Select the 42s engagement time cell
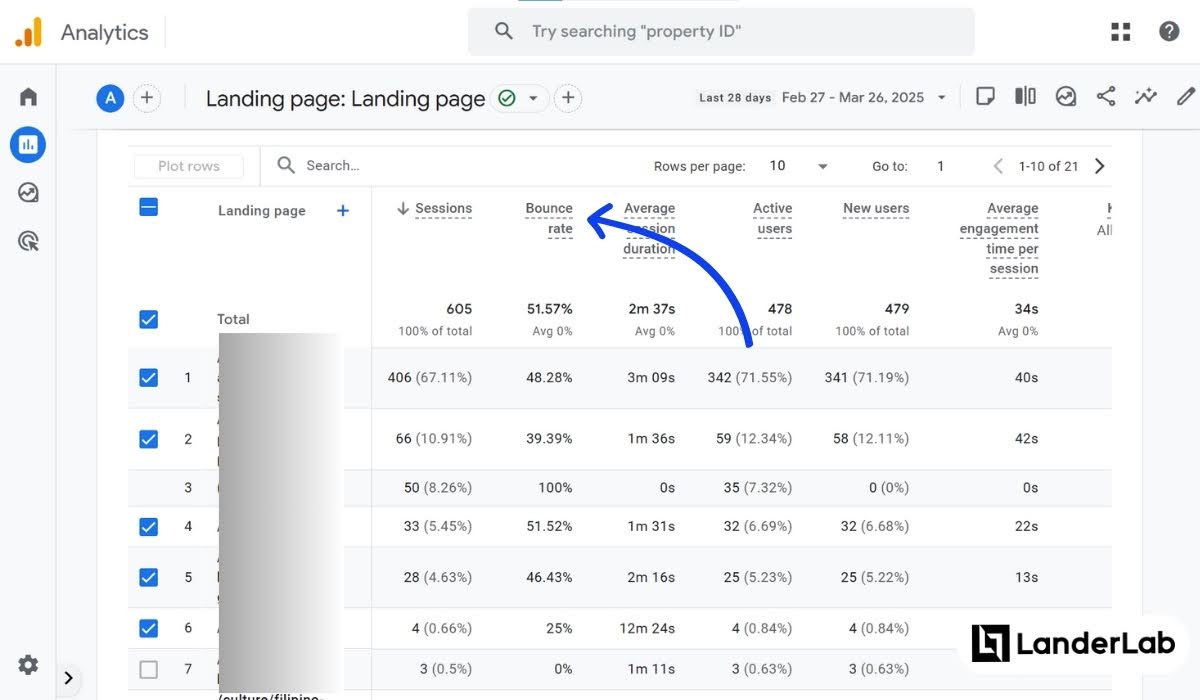This screenshot has height=700, width=1200. point(1026,439)
